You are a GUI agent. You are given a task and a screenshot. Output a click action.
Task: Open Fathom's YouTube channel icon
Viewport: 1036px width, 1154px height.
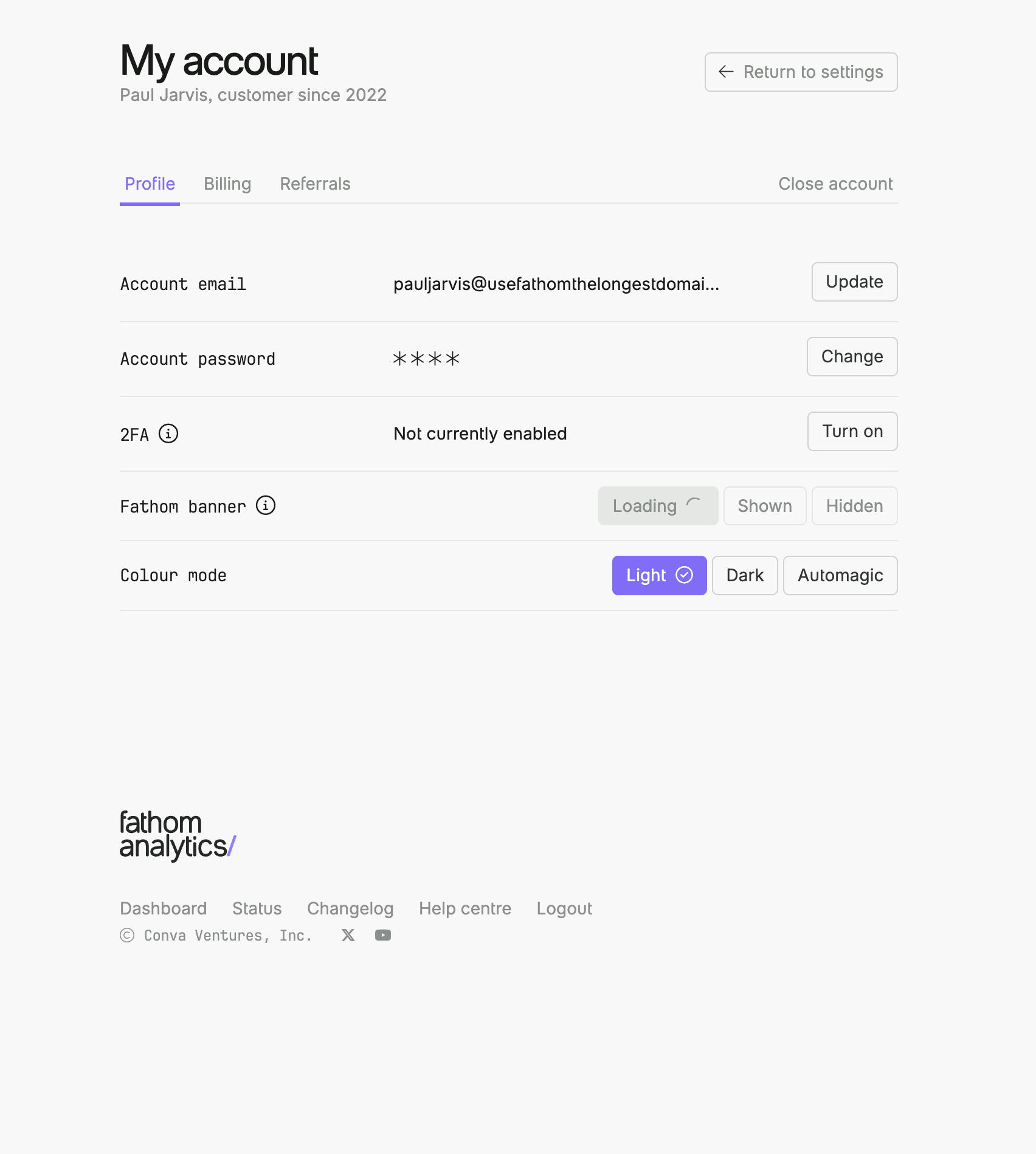(x=382, y=935)
